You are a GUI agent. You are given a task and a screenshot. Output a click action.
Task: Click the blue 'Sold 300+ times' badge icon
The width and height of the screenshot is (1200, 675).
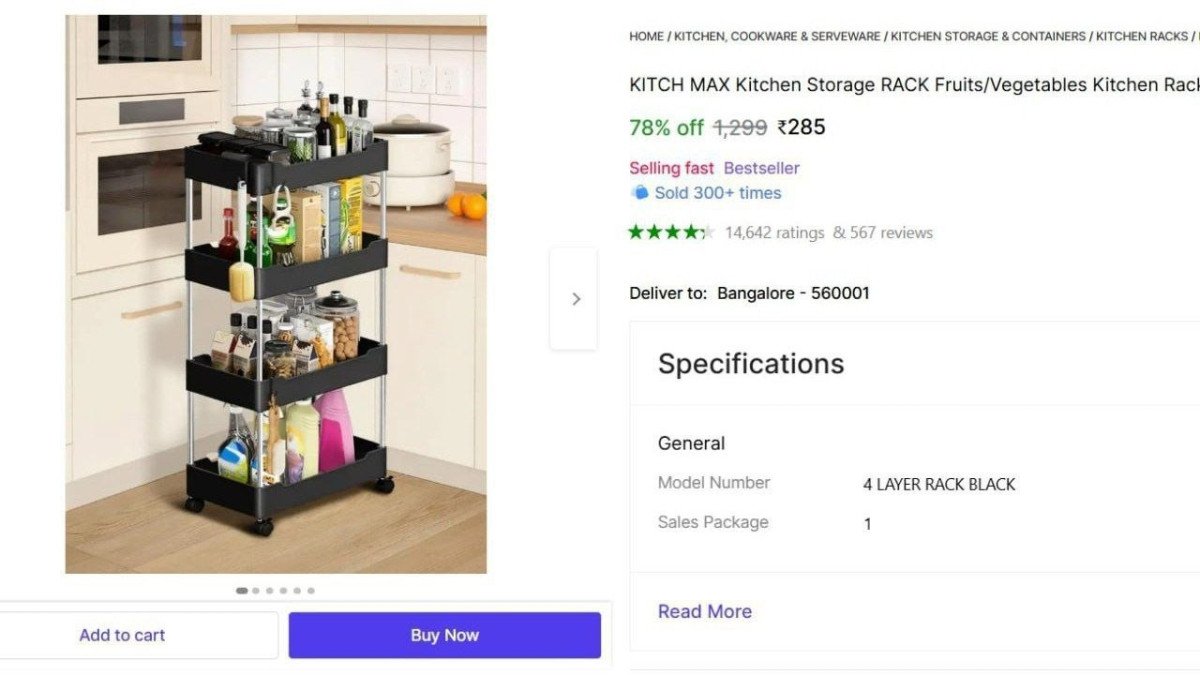click(x=641, y=193)
